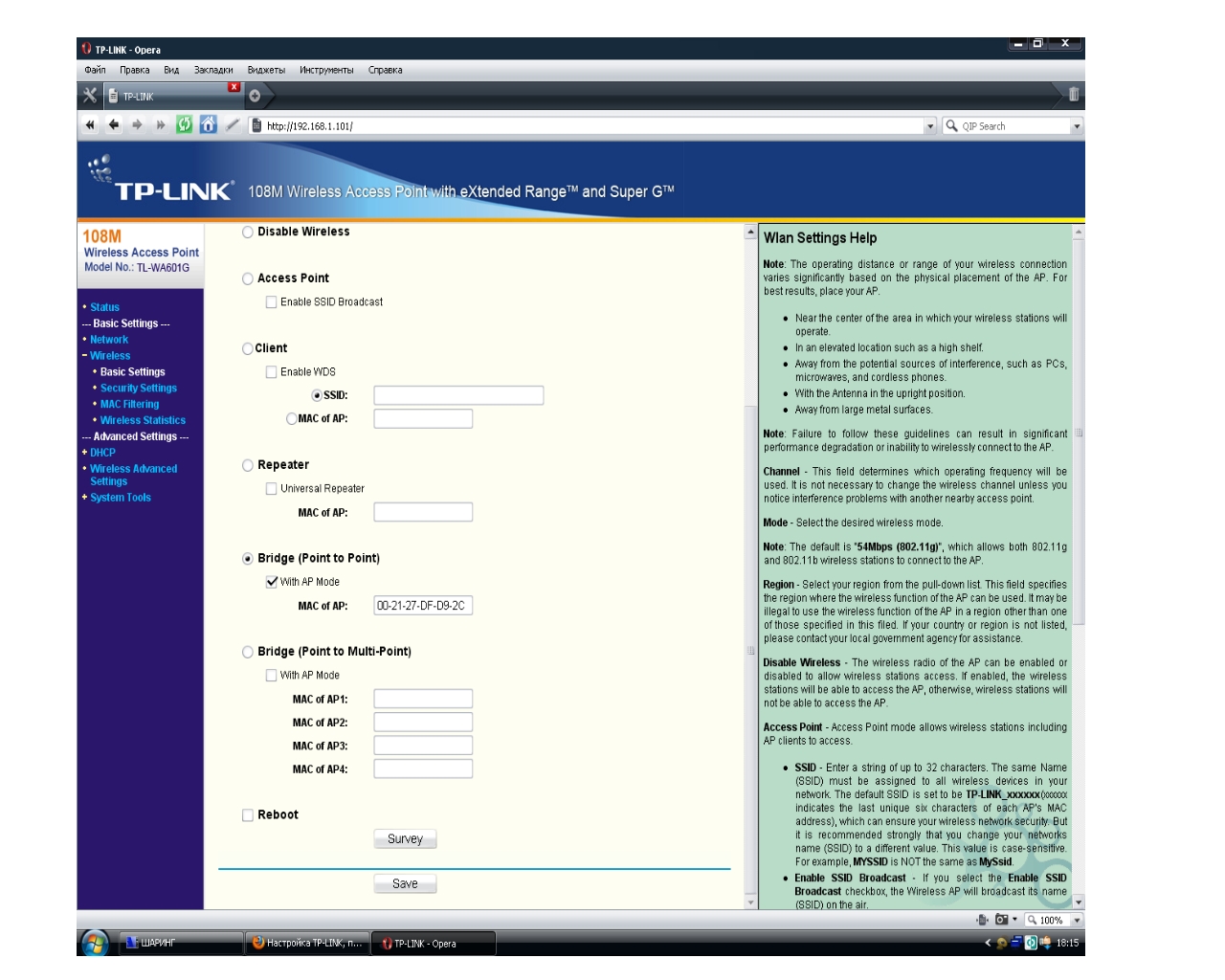Close the TP-LINK tab with red X
1225x980 pixels.
point(234,87)
